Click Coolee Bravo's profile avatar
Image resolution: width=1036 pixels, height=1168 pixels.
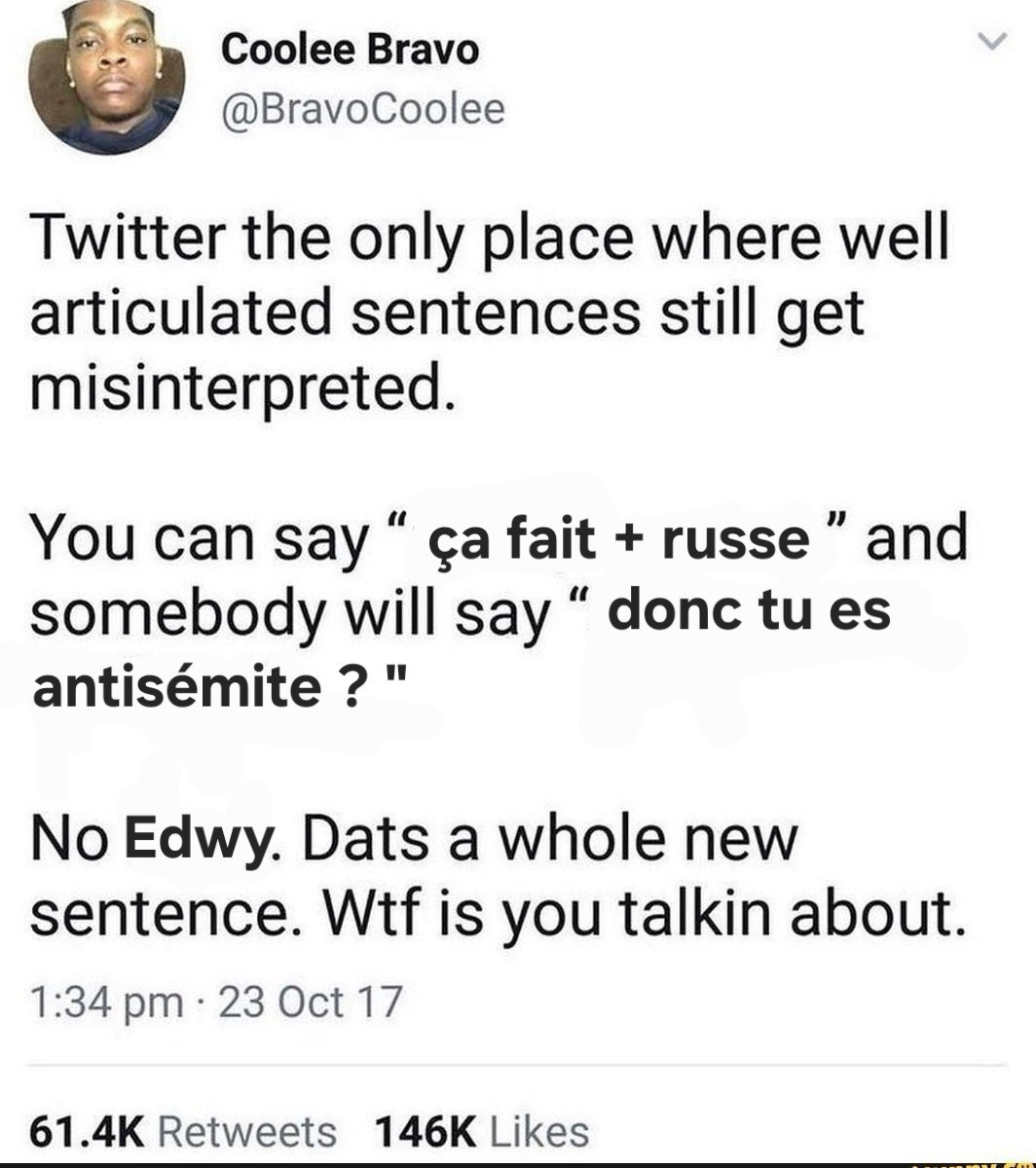pyautogui.click(x=105, y=78)
